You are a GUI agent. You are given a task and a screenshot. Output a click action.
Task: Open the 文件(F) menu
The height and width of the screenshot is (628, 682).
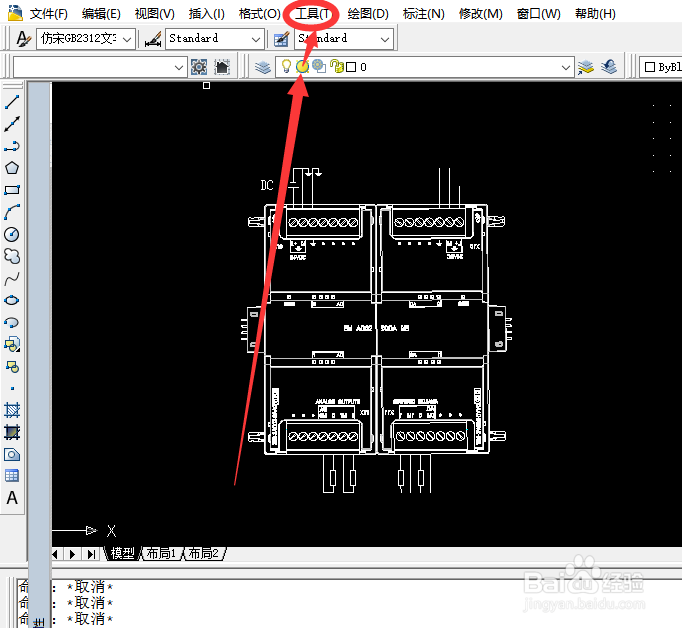coord(49,14)
